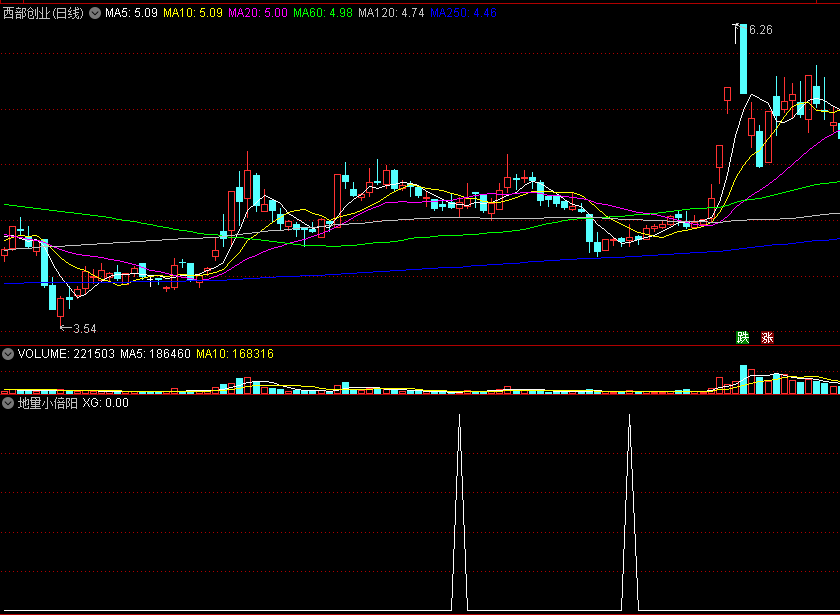Click the 西部创业(日线) chart title
This screenshot has width=840, height=615.
[43, 13]
